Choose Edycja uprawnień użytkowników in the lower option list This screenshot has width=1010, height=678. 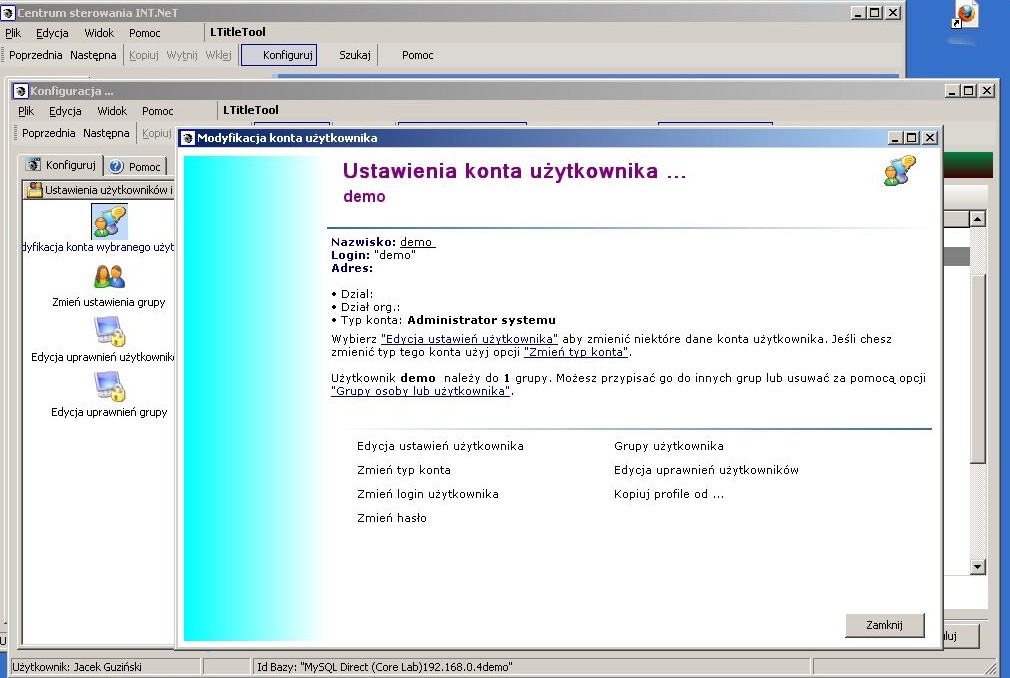point(706,470)
